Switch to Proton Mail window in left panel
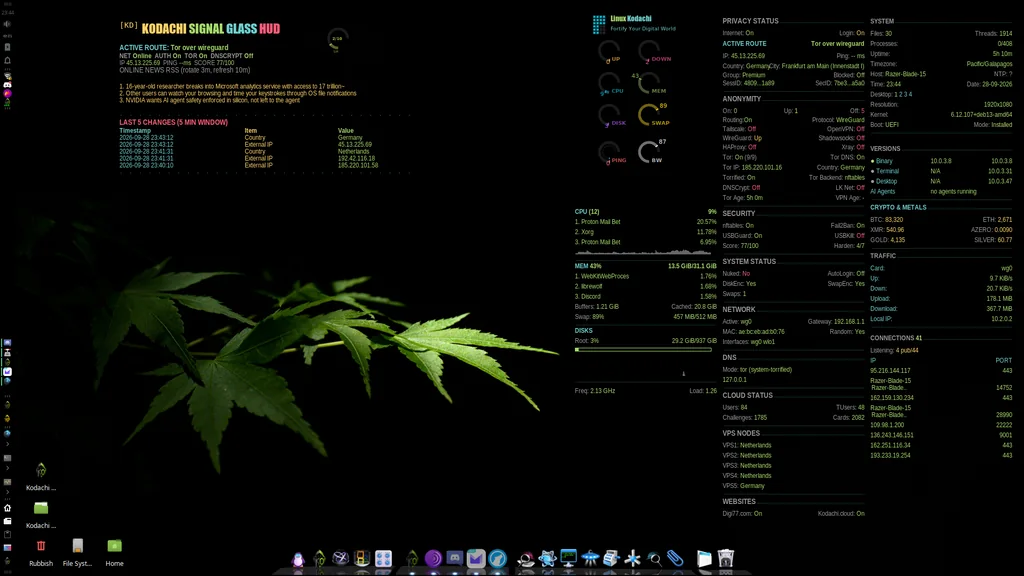 7,372
